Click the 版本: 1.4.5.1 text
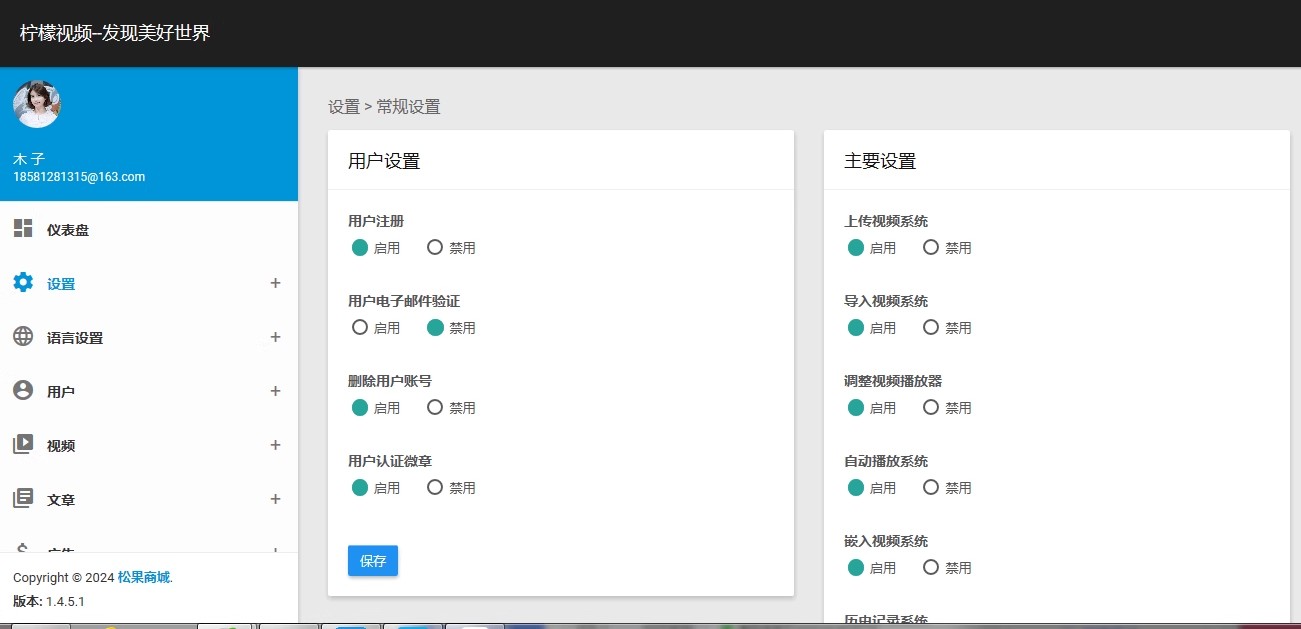This screenshot has width=1301, height=629. click(x=49, y=601)
